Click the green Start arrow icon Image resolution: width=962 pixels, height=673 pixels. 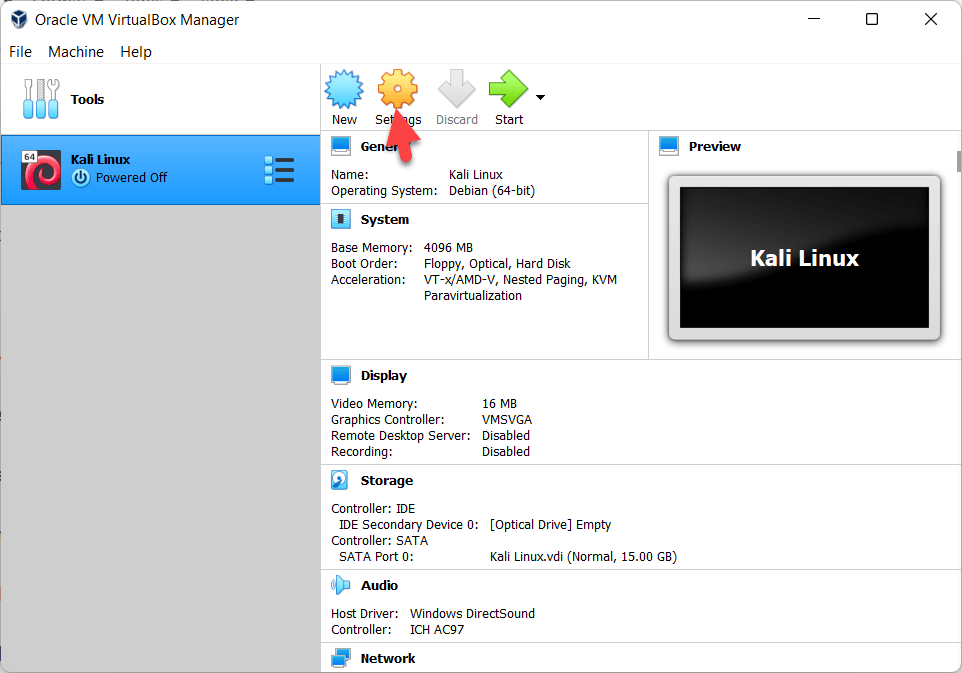pyautogui.click(x=508, y=90)
